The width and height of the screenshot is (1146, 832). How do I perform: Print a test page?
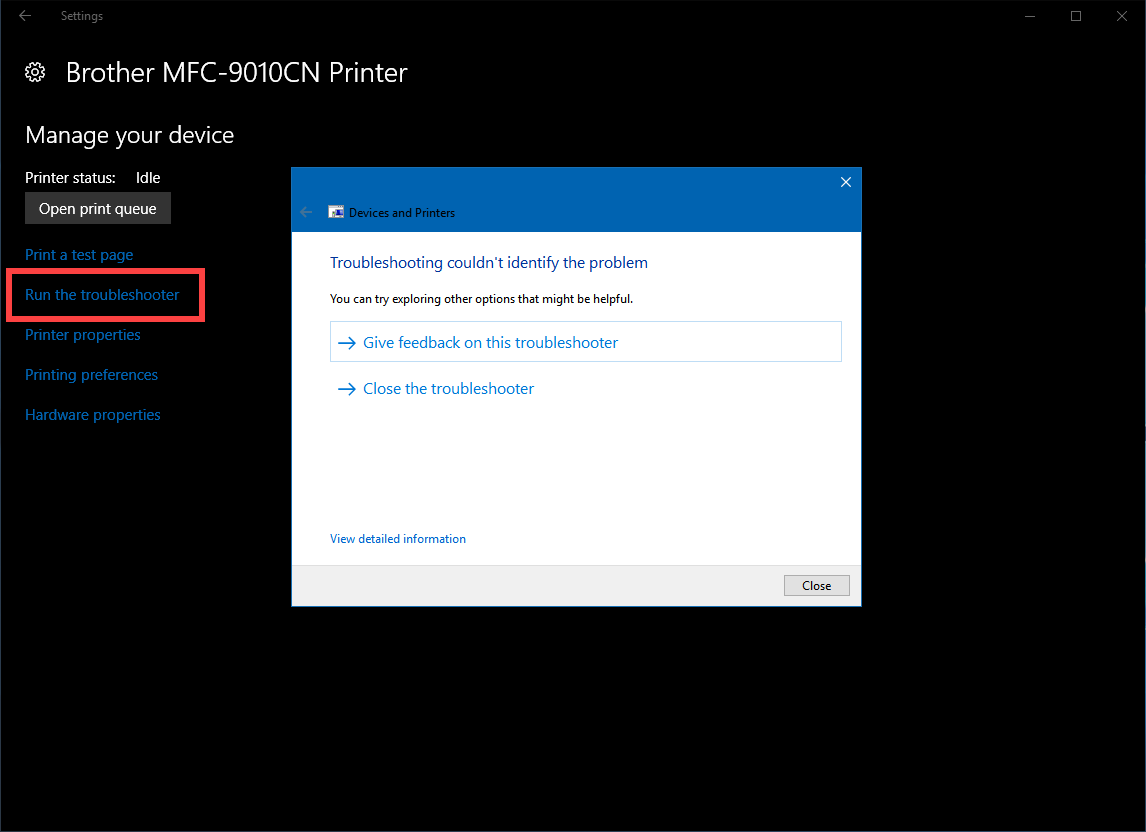[79, 255]
